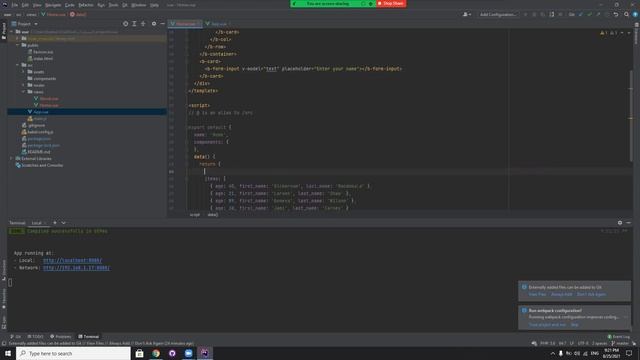This screenshot has width=640, height=360.
Task: Click Add Configuration button
Action: click(x=497, y=14)
